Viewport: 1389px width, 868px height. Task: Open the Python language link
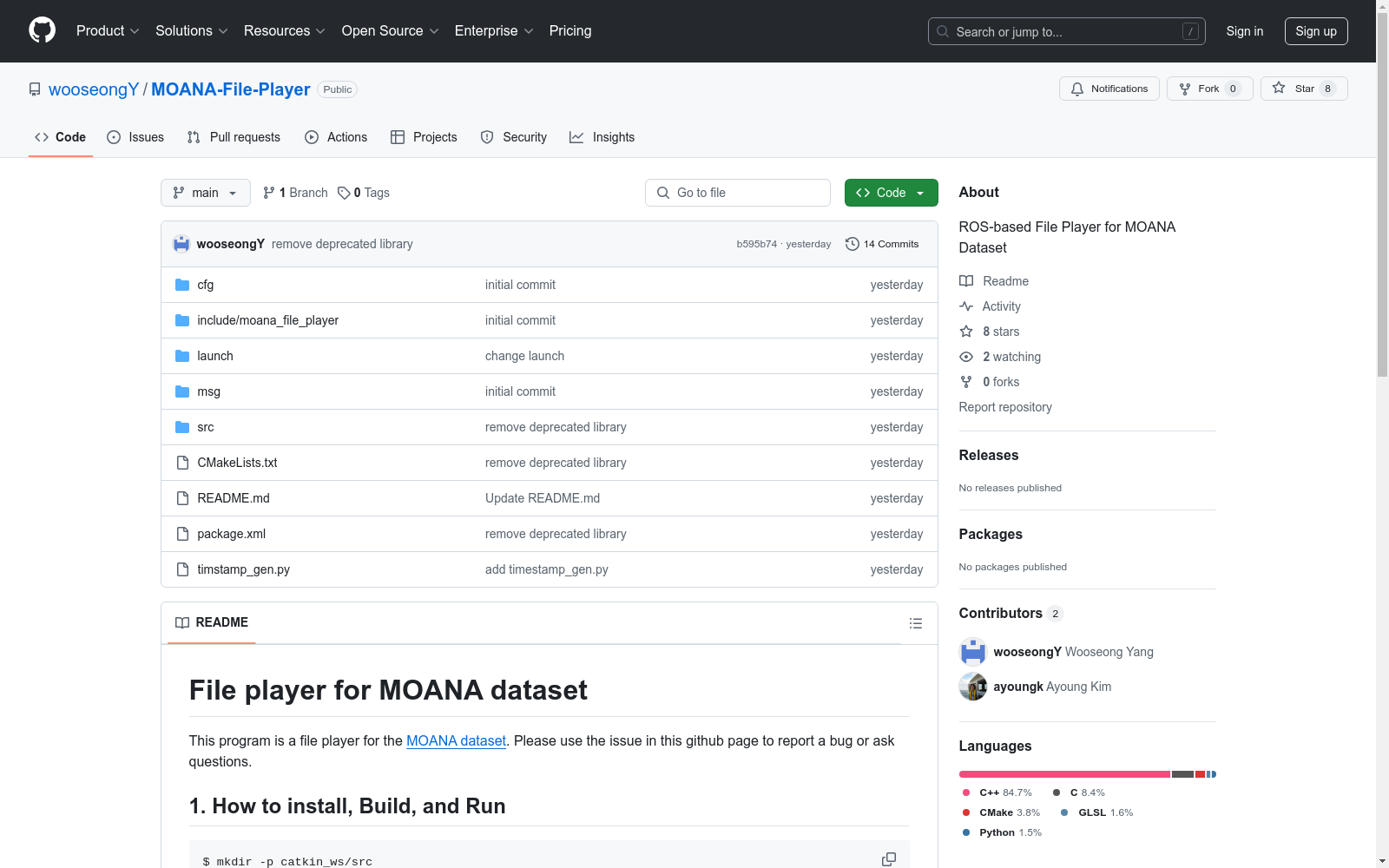click(1002, 832)
